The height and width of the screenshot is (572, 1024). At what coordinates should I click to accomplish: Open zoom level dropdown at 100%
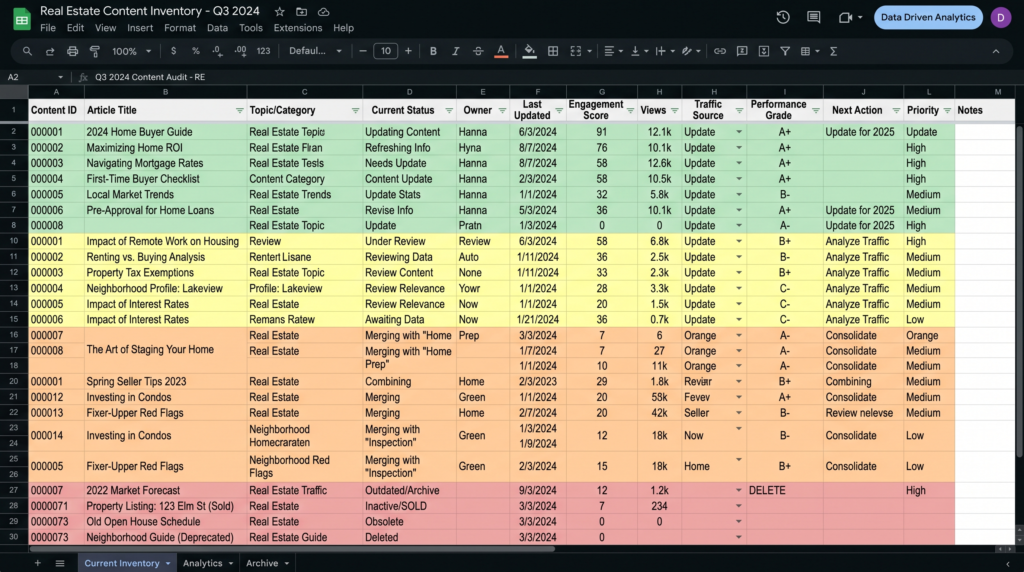pyautogui.click(x=131, y=51)
